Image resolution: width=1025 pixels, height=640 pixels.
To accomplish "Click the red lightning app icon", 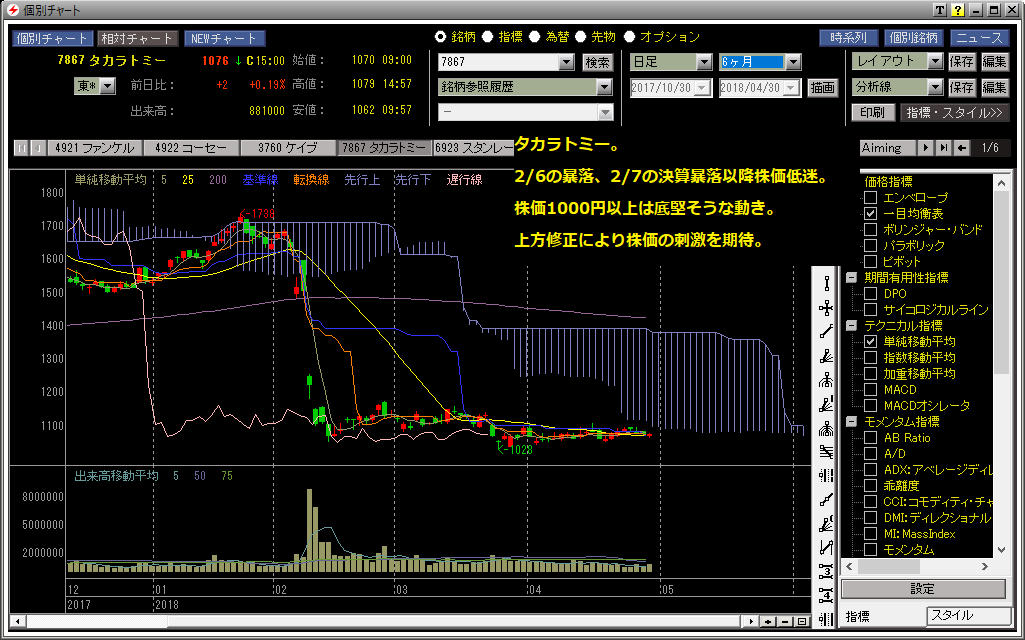I will coord(12,10).
